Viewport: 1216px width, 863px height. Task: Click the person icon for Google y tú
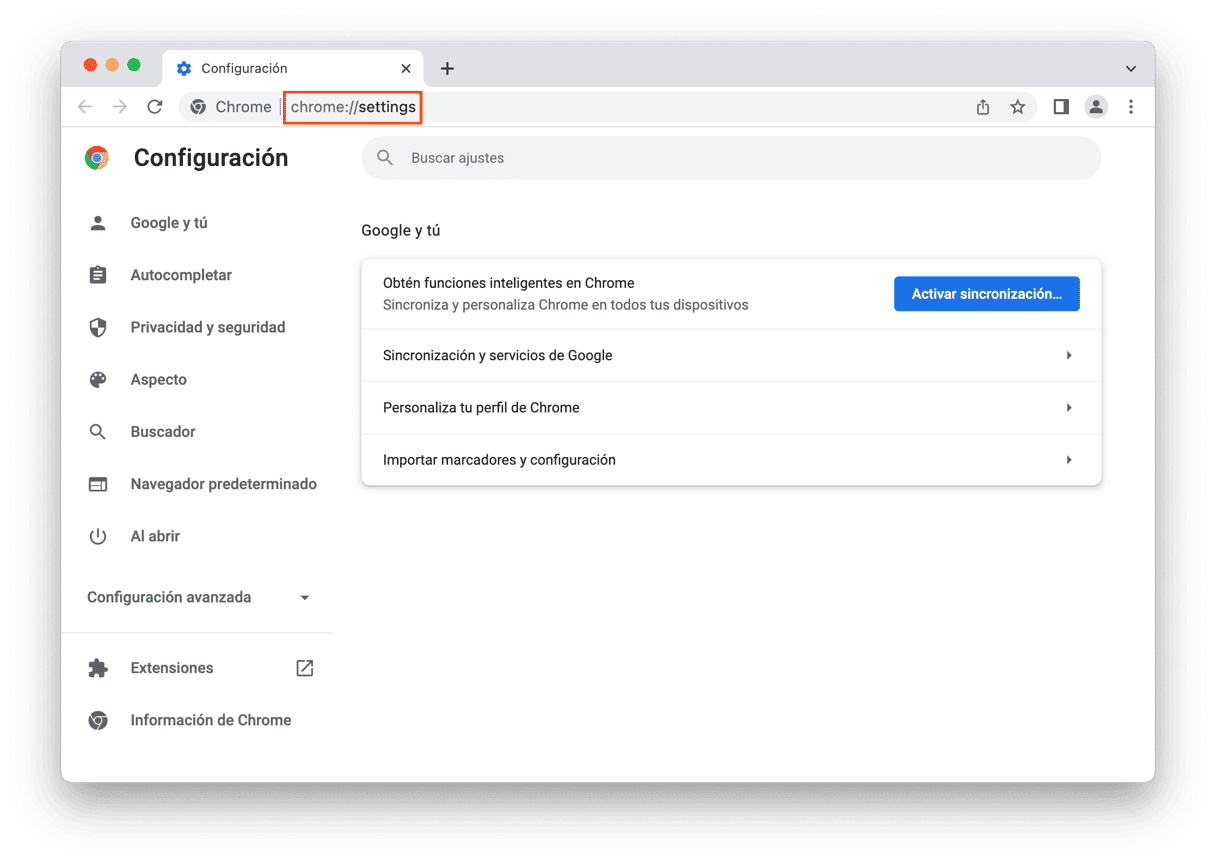coord(98,223)
